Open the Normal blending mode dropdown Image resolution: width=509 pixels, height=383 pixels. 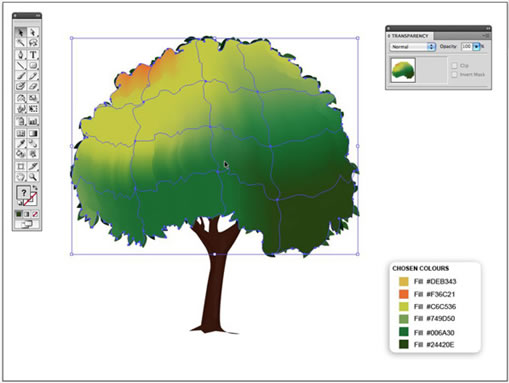(x=413, y=47)
